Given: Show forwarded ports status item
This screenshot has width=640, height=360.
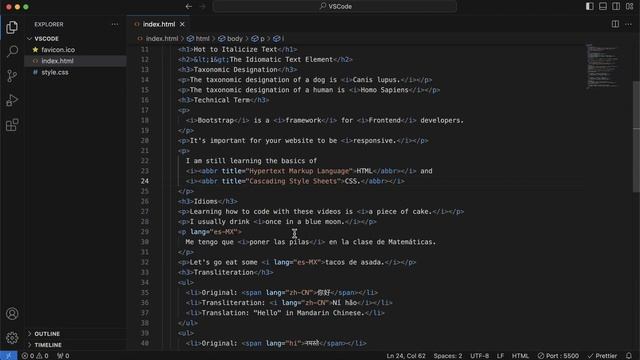Looking at the screenshot, I should tap(63, 356).
